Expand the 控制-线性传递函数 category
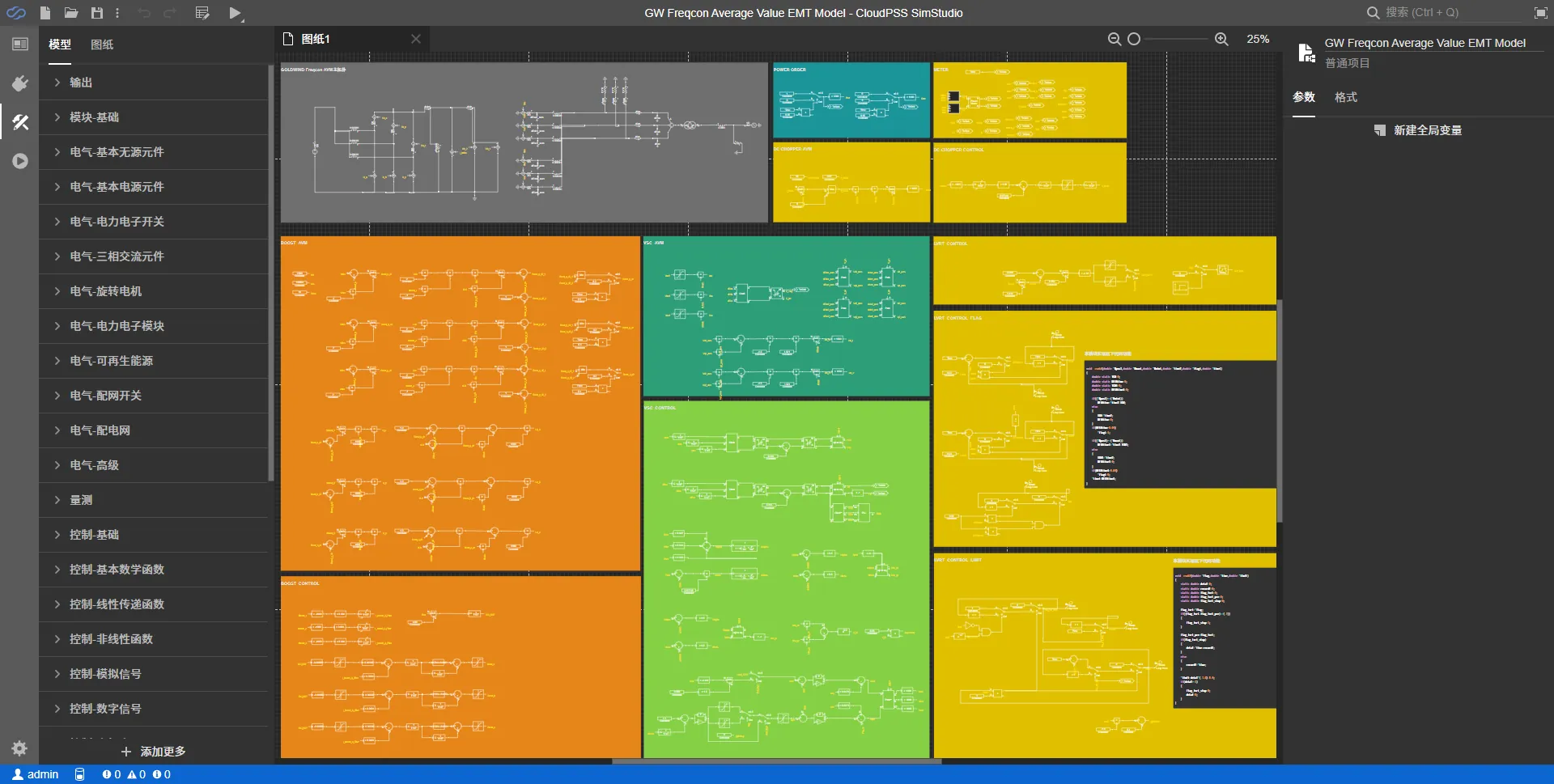This screenshot has height=784, width=1554. (x=154, y=604)
